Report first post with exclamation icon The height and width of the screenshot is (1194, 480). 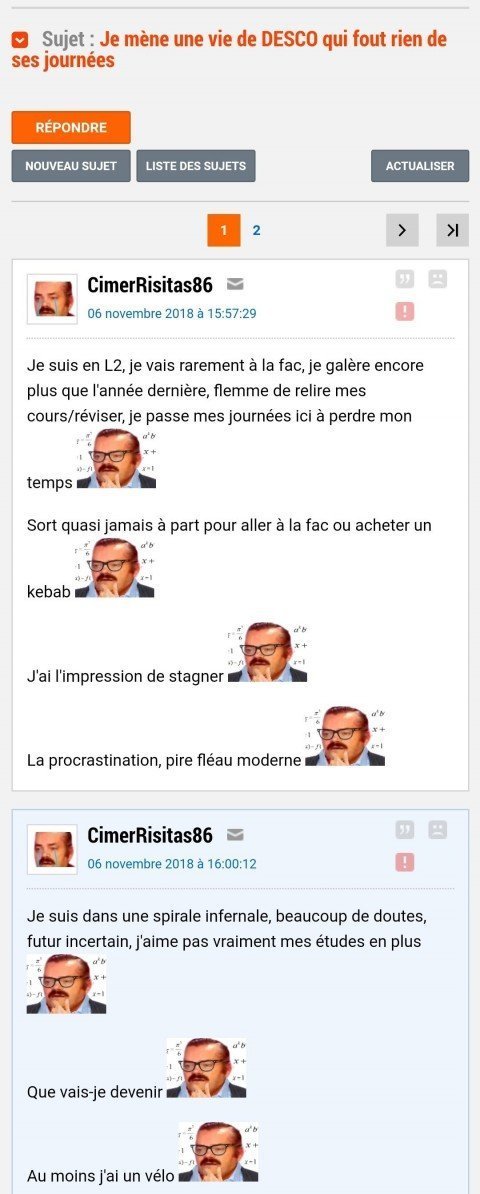pos(405,311)
